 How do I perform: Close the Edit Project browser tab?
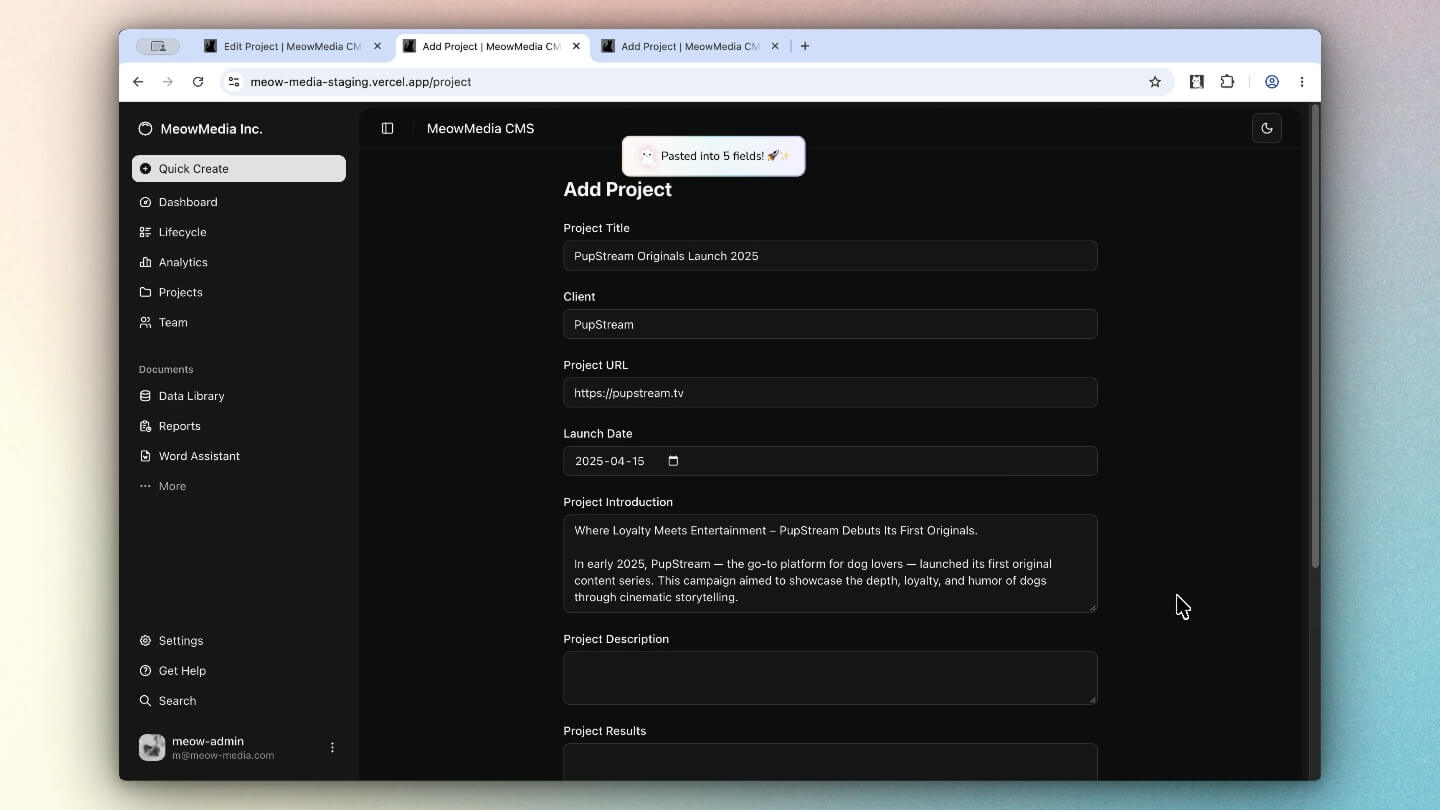[x=377, y=46]
